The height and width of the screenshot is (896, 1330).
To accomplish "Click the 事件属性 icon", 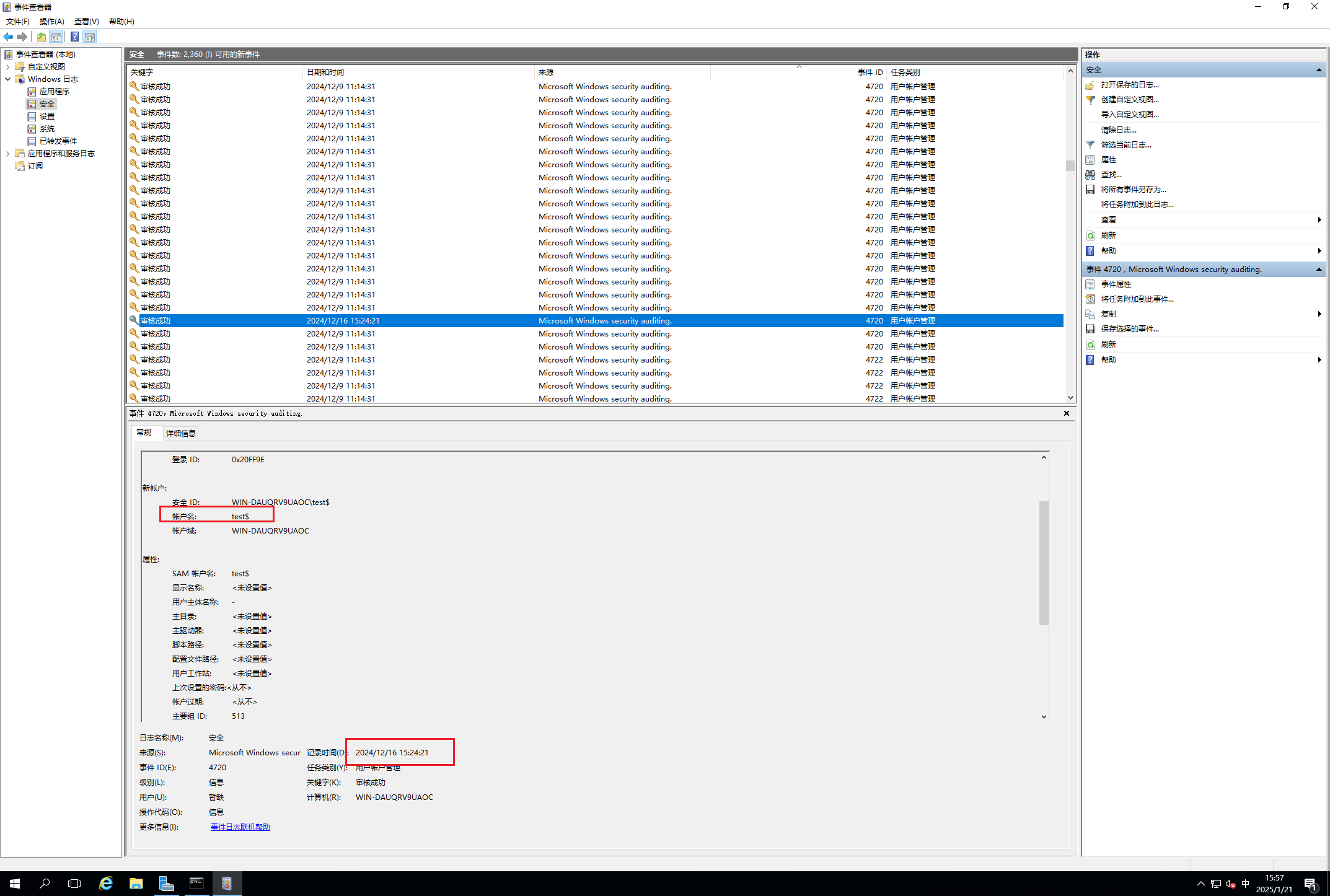I will tap(1090, 284).
